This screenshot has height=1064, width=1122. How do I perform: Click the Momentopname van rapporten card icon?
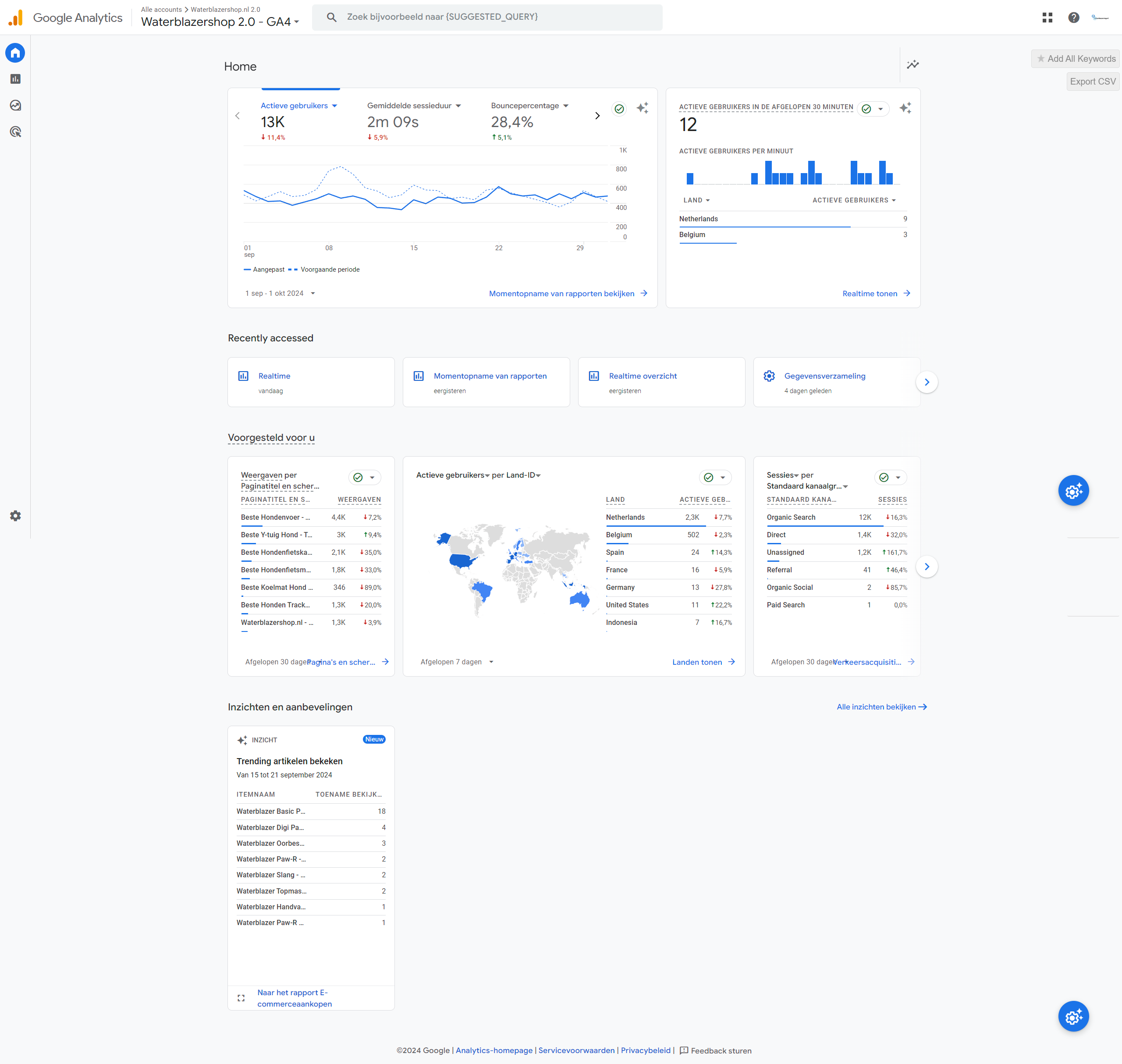[x=419, y=376]
